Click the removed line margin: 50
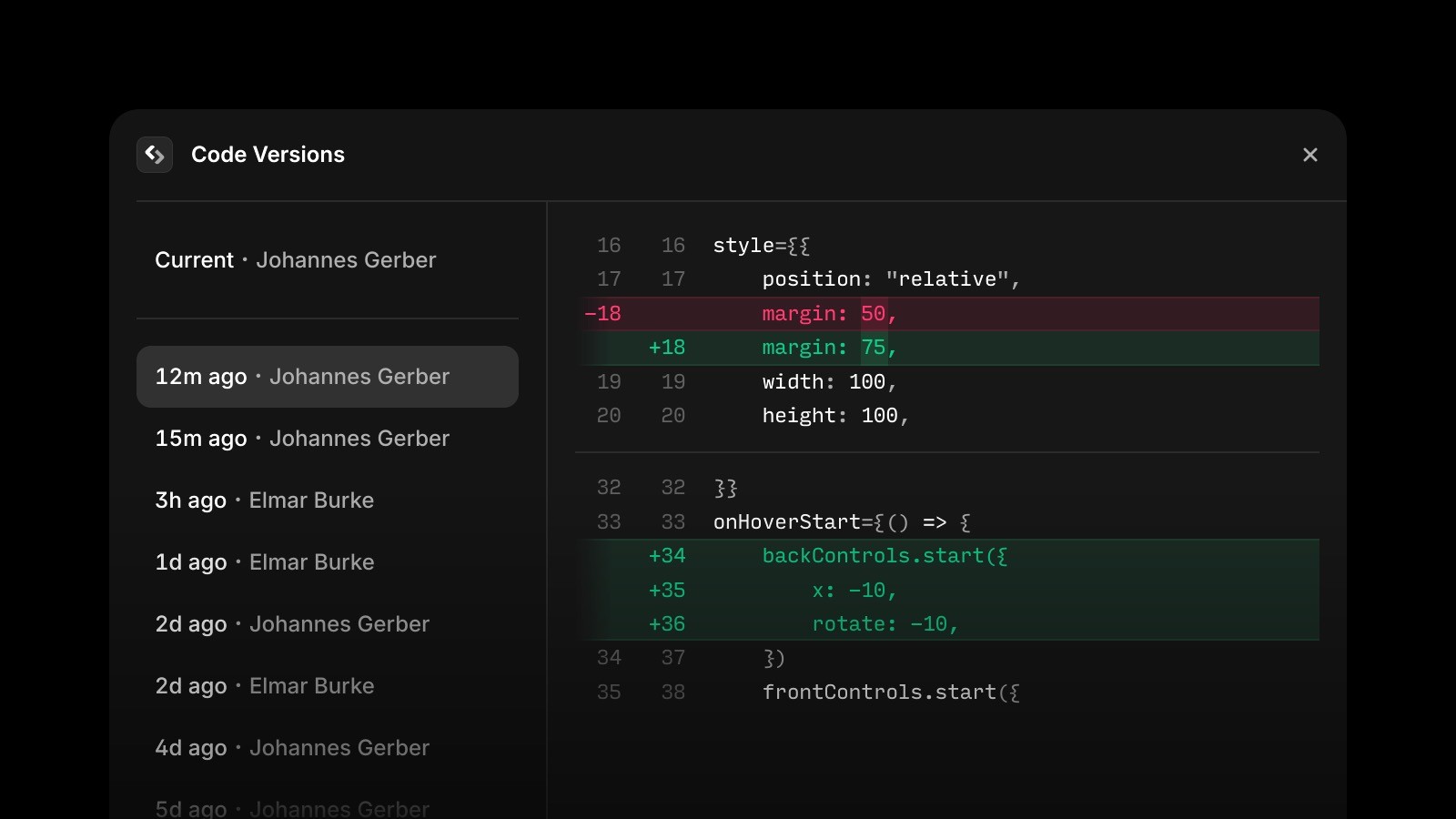1456x819 pixels. [x=828, y=314]
